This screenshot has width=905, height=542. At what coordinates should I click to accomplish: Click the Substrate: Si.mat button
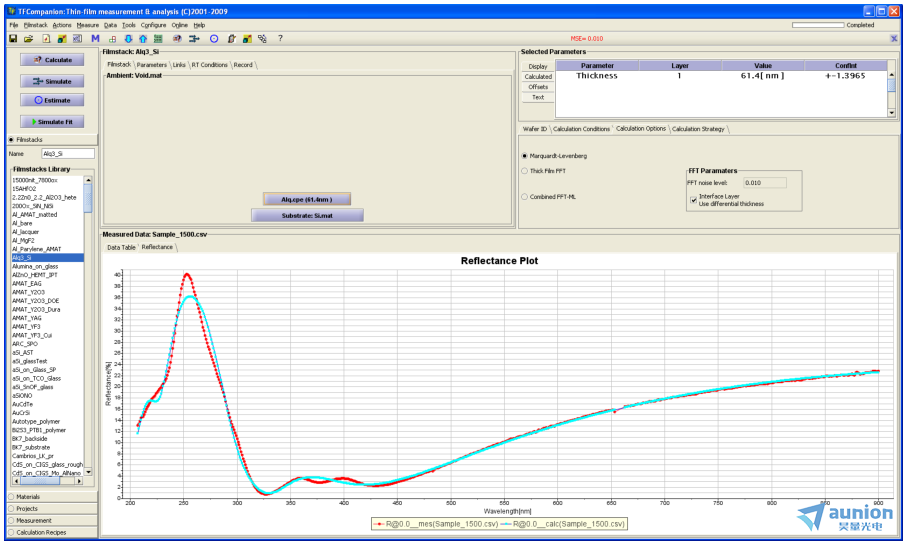pos(307,215)
